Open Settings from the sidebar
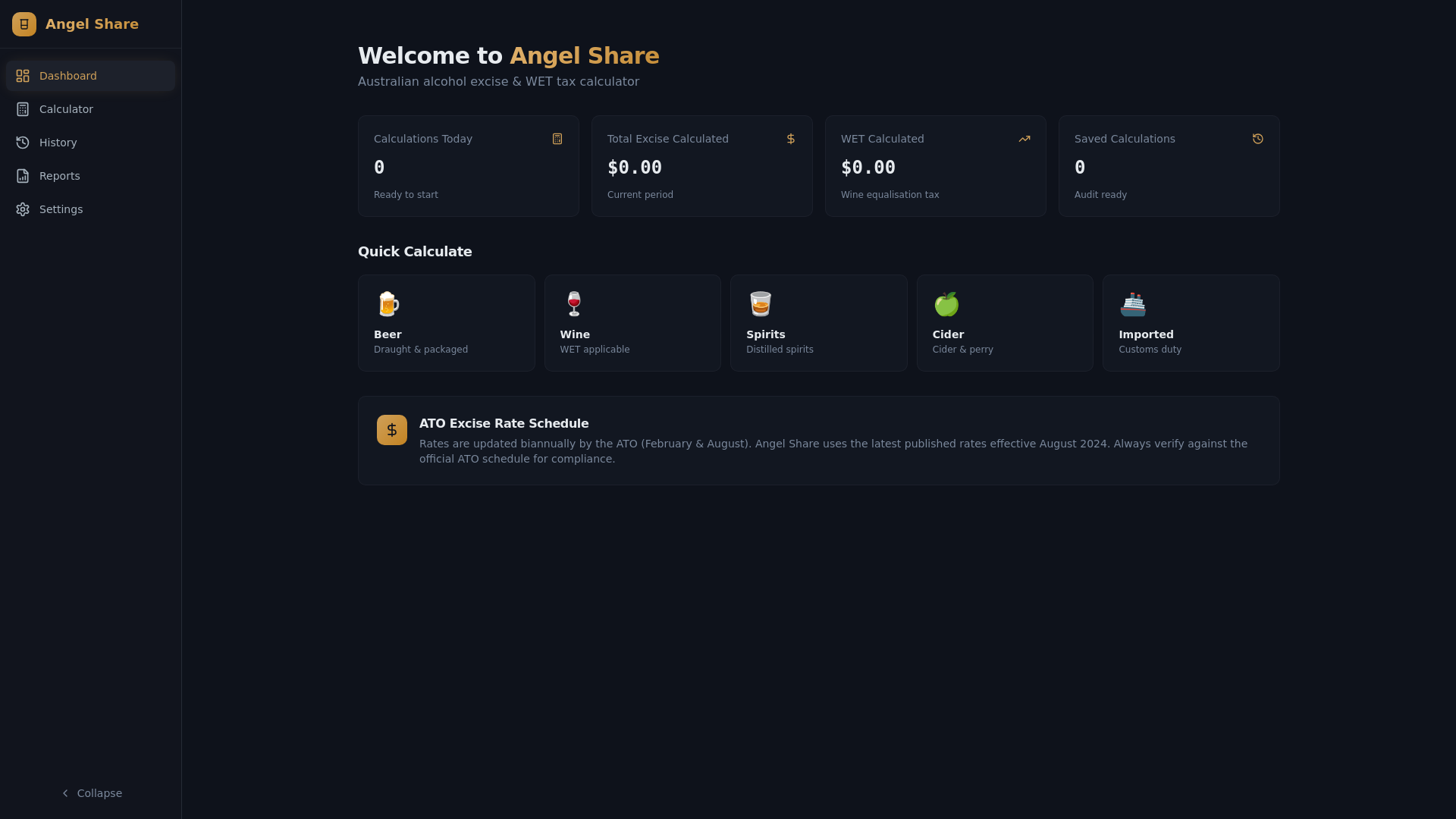 (x=90, y=209)
